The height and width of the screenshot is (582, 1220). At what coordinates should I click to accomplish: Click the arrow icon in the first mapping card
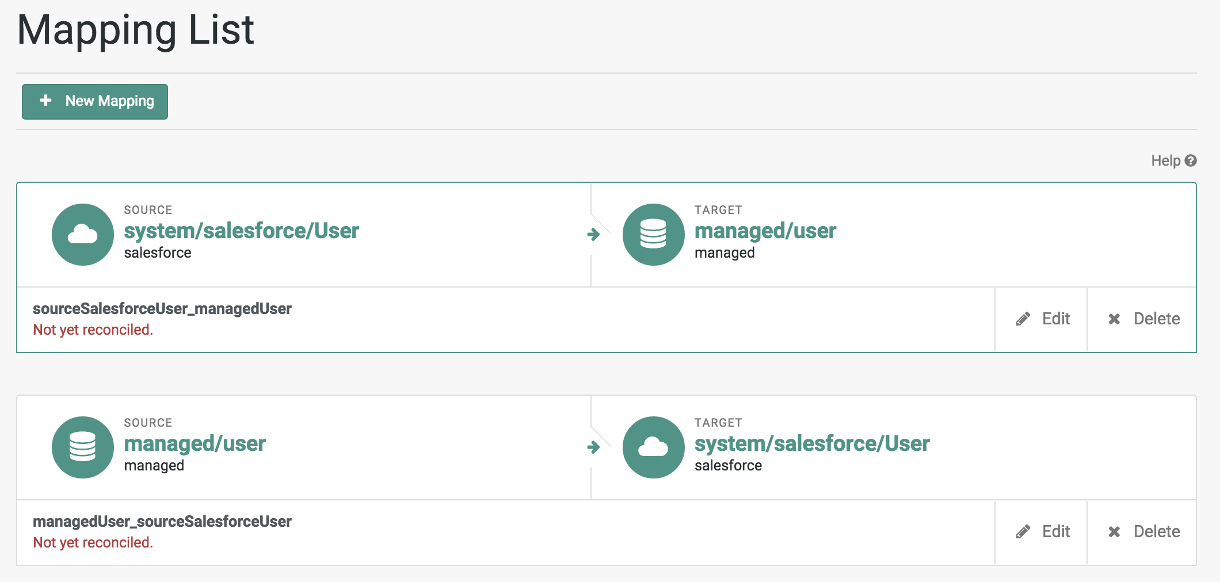point(593,235)
